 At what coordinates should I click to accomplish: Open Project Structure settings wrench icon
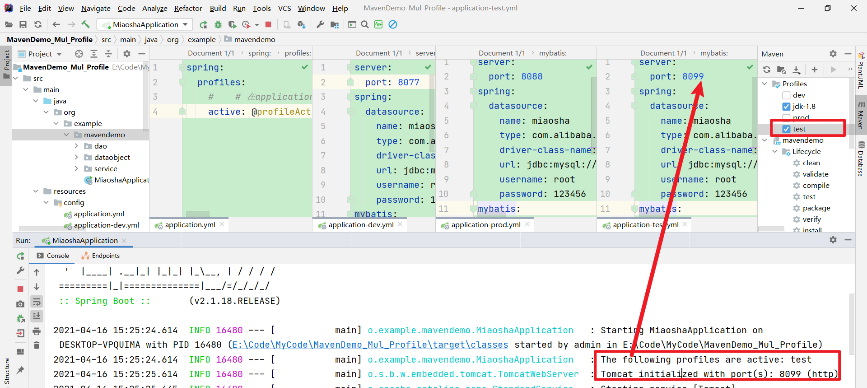(320, 24)
